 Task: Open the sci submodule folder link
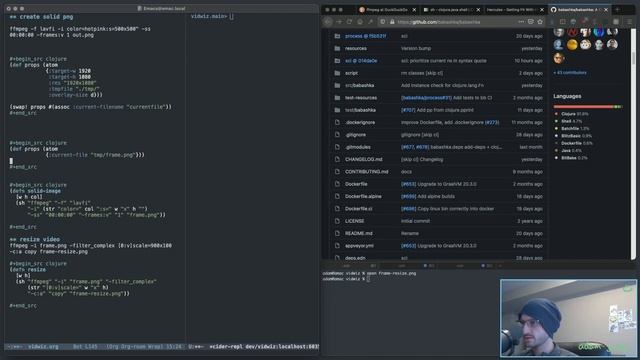click(x=361, y=61)
